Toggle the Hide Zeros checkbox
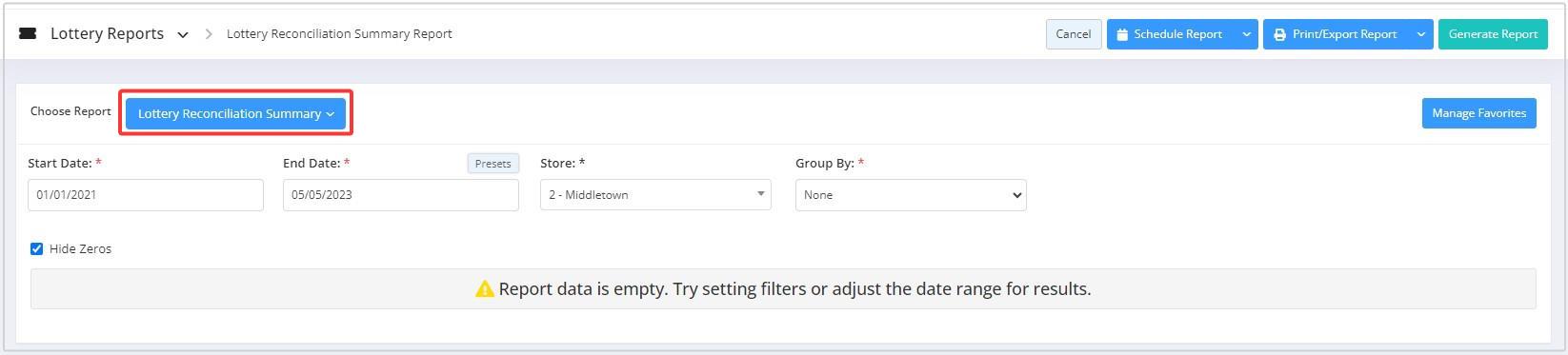This screenshot has width=1568, height=355. coord(36,248)
